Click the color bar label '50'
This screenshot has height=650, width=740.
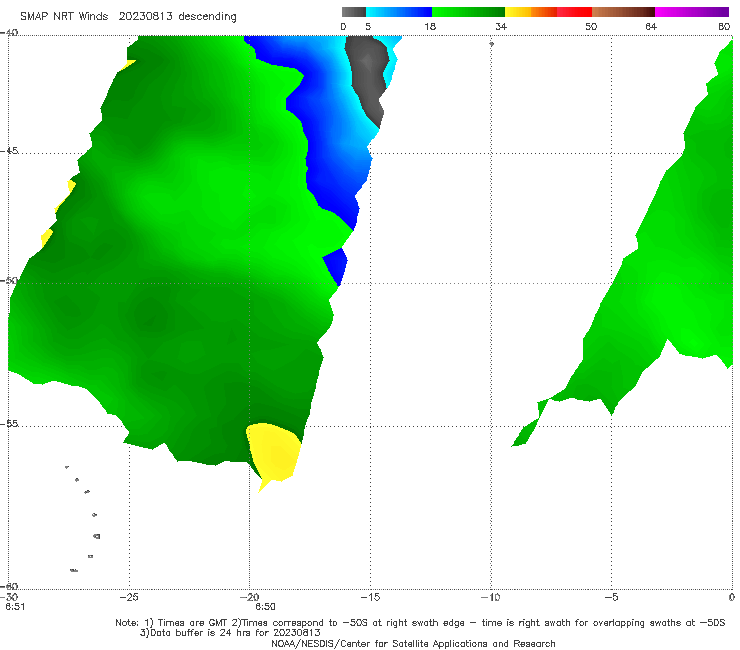[591, 26]
